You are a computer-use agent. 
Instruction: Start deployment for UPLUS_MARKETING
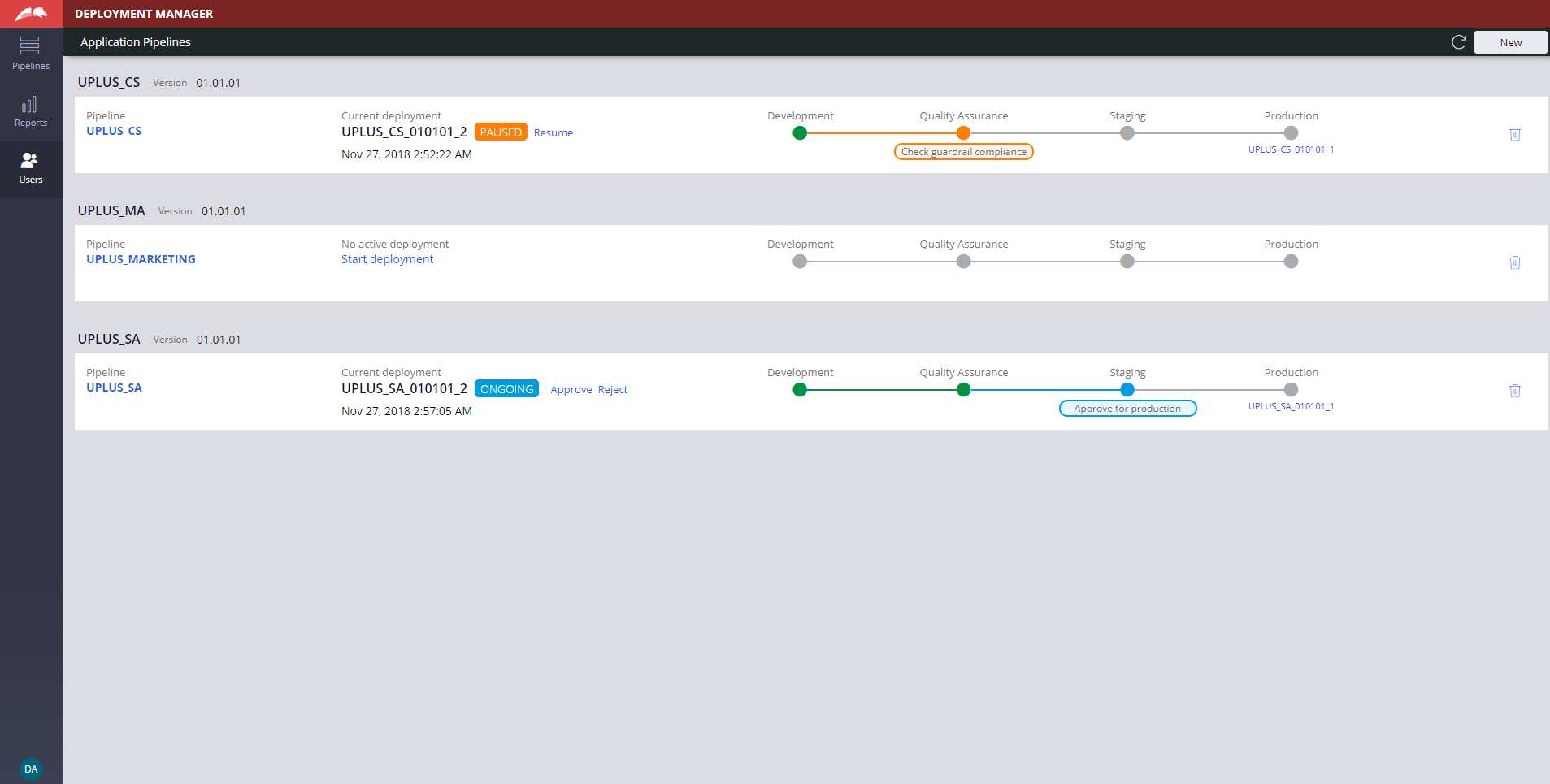pos(388,258)
